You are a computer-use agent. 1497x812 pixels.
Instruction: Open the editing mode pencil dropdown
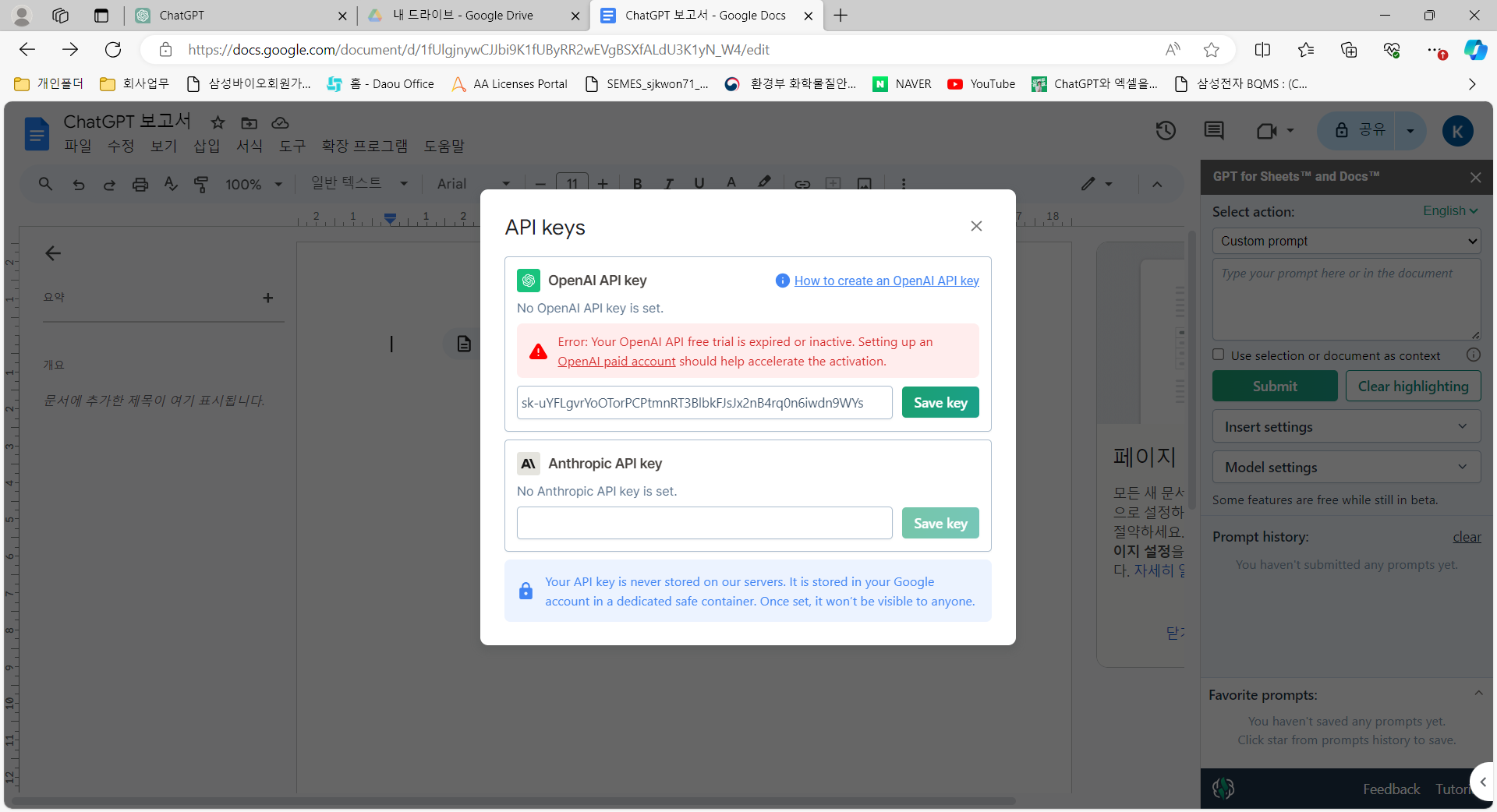click(1096, 184)
